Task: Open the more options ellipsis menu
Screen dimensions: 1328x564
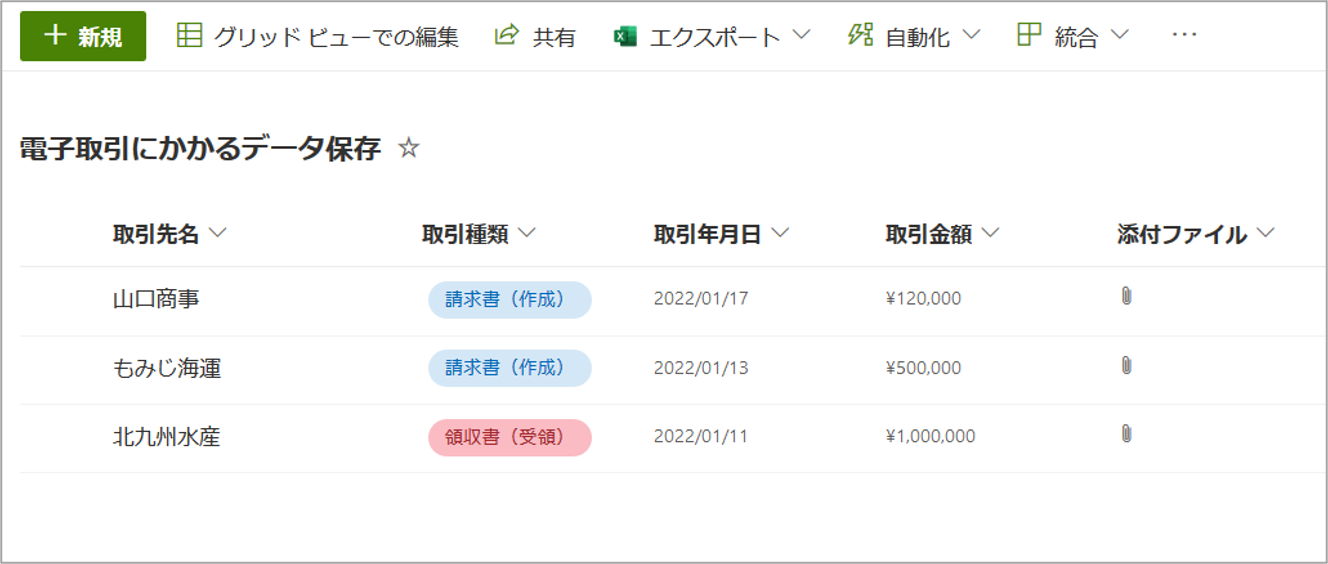Action: (1184, 36)
